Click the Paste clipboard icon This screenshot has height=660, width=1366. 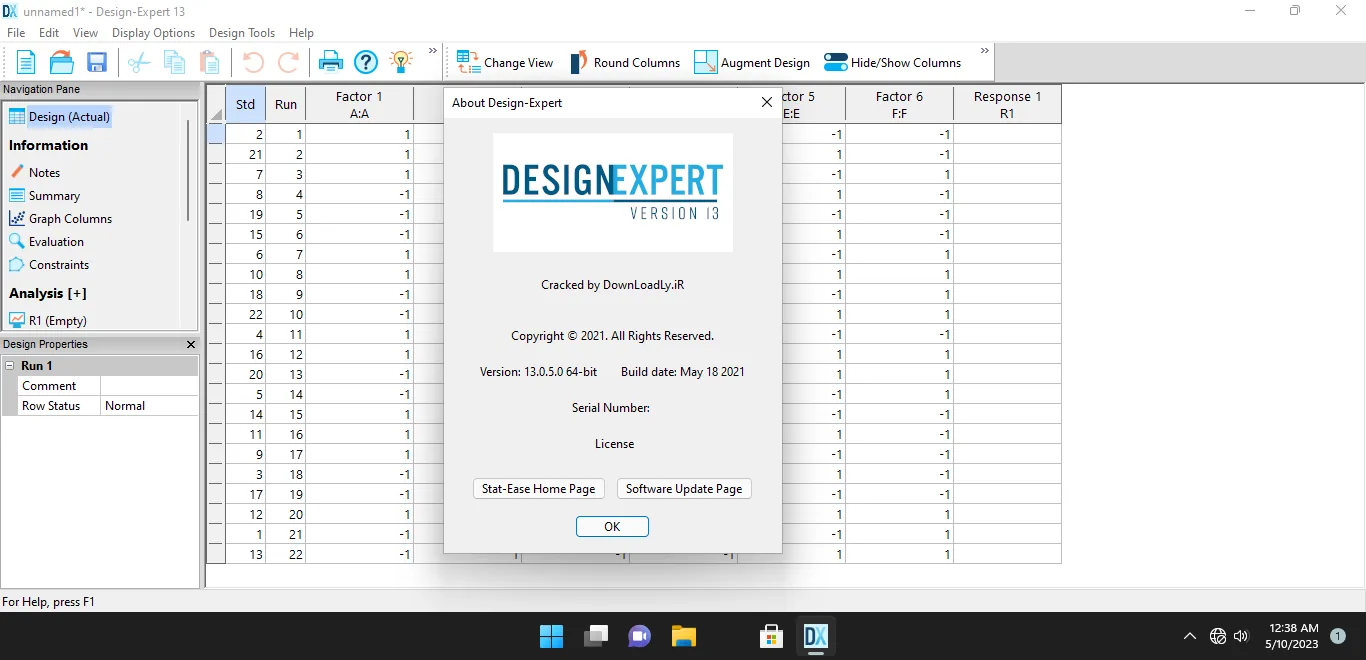(x=210, y=62)
